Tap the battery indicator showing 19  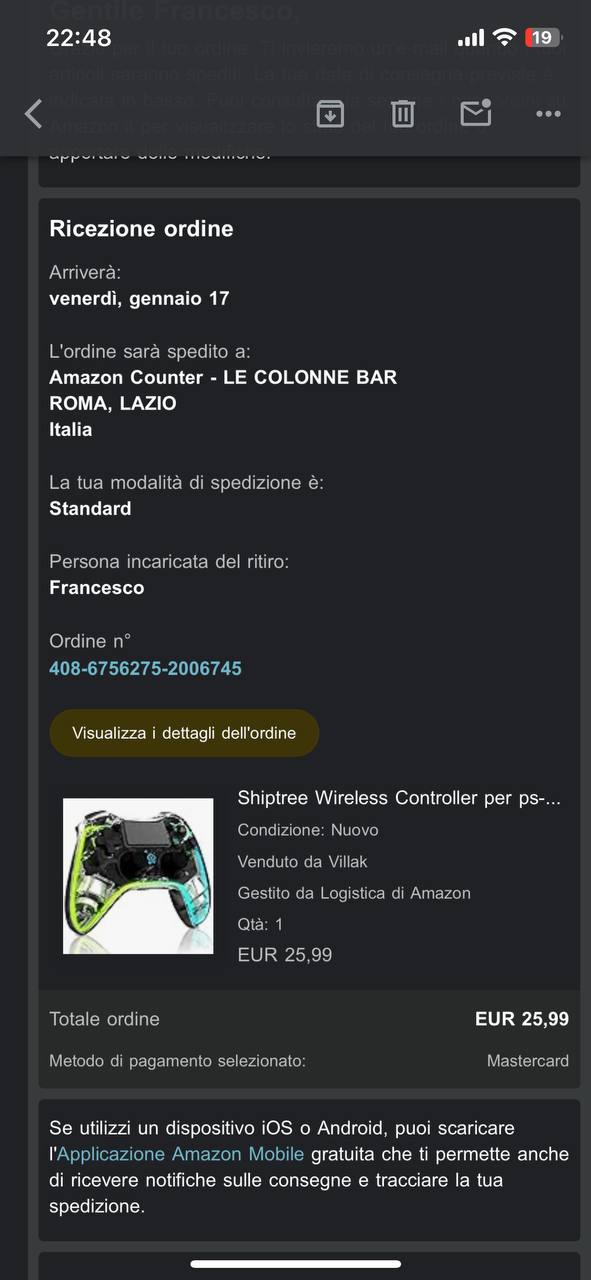point(543,38)
